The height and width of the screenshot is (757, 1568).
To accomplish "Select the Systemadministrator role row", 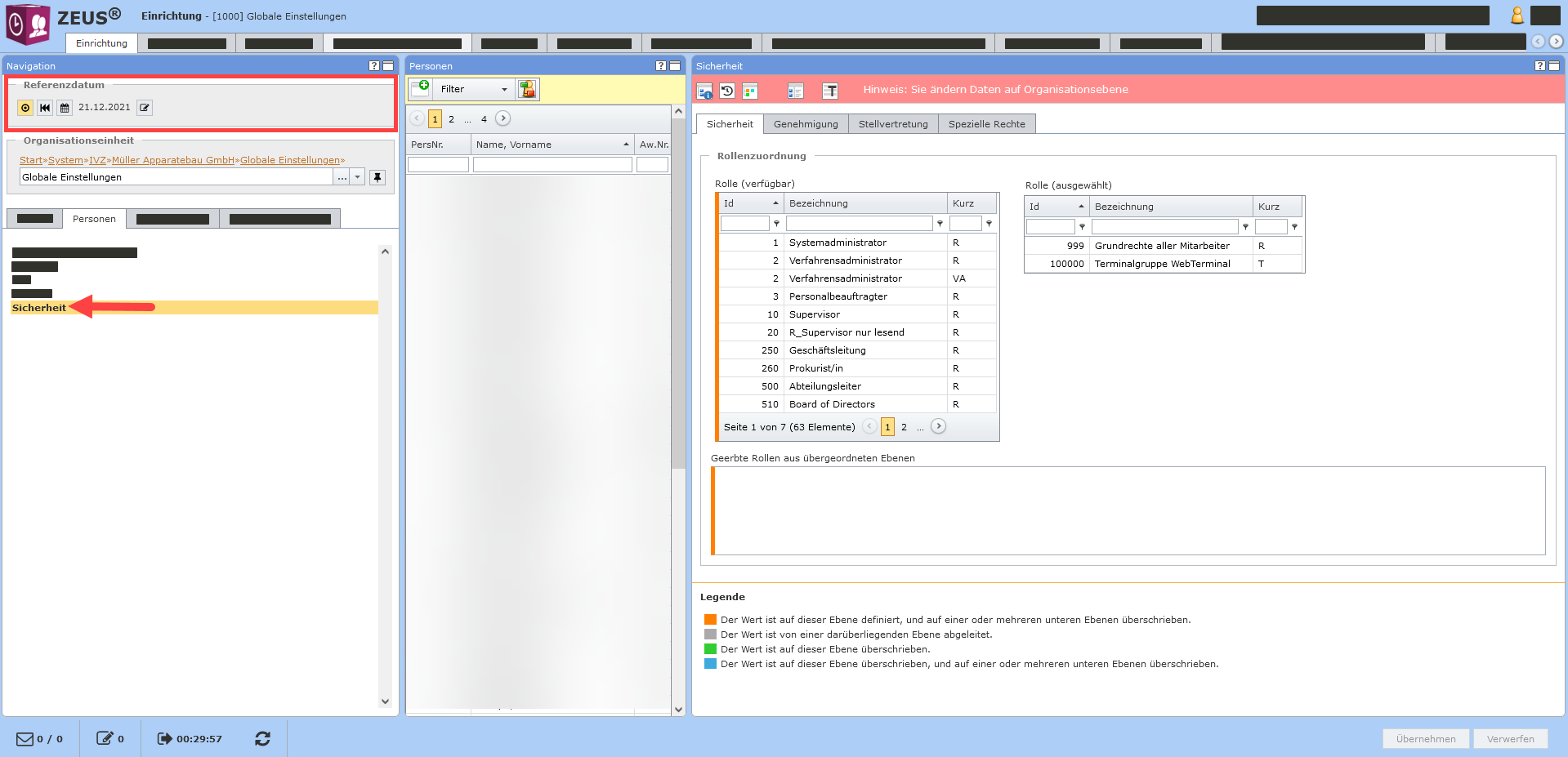I will (x=838, y=243).
